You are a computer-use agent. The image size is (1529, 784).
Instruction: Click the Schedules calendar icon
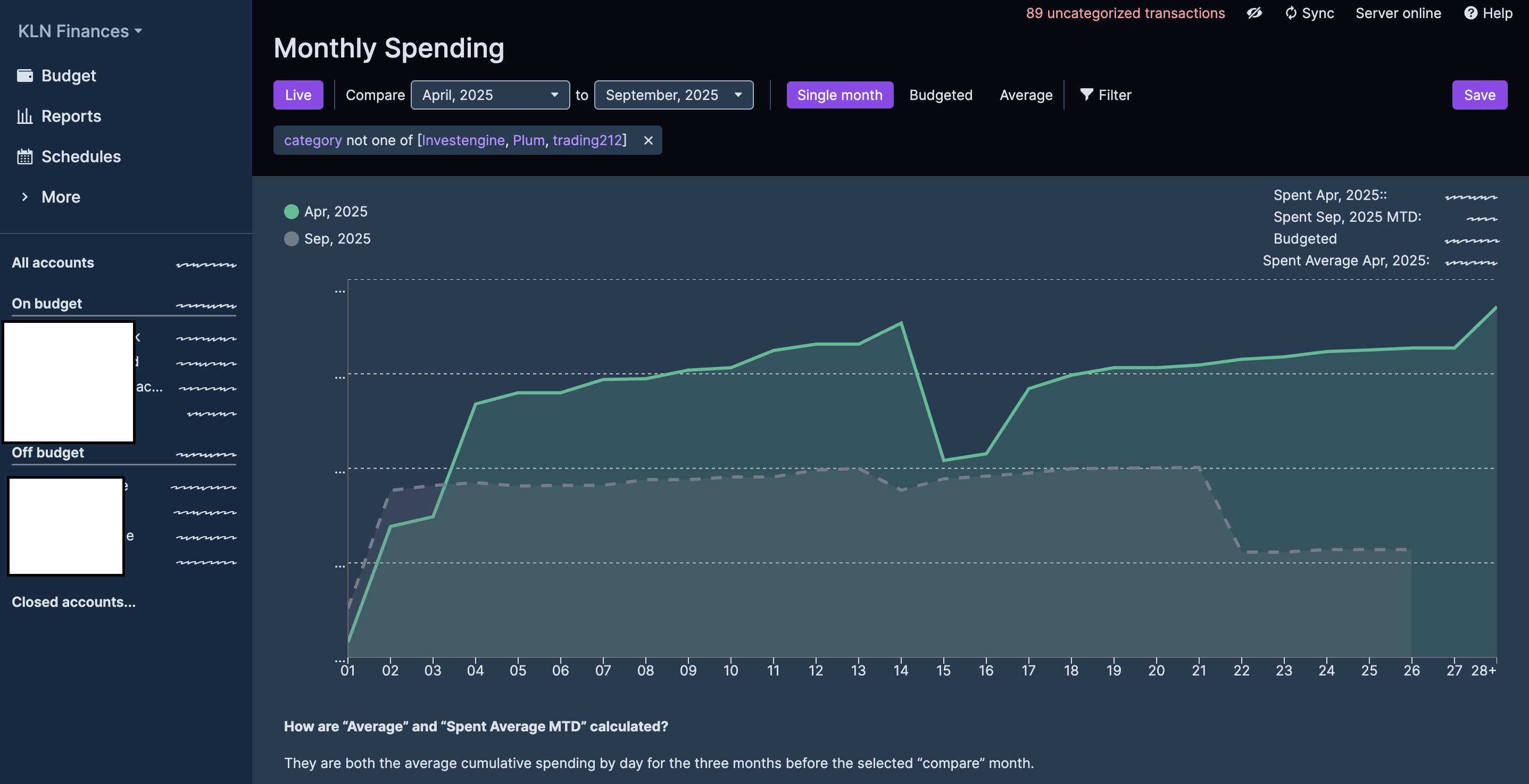point(25,157)
